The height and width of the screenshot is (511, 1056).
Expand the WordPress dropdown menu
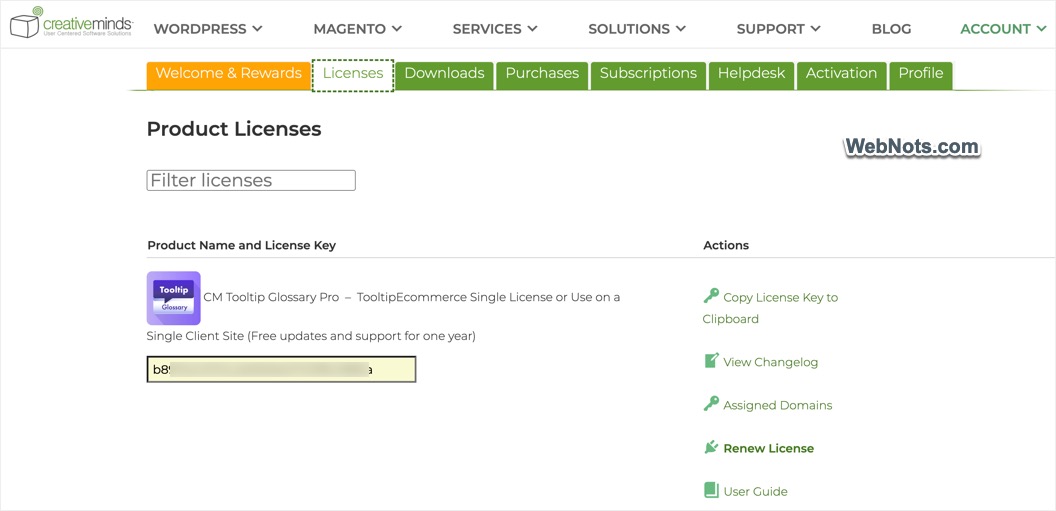pyautogui.click(x=207, y=29)
